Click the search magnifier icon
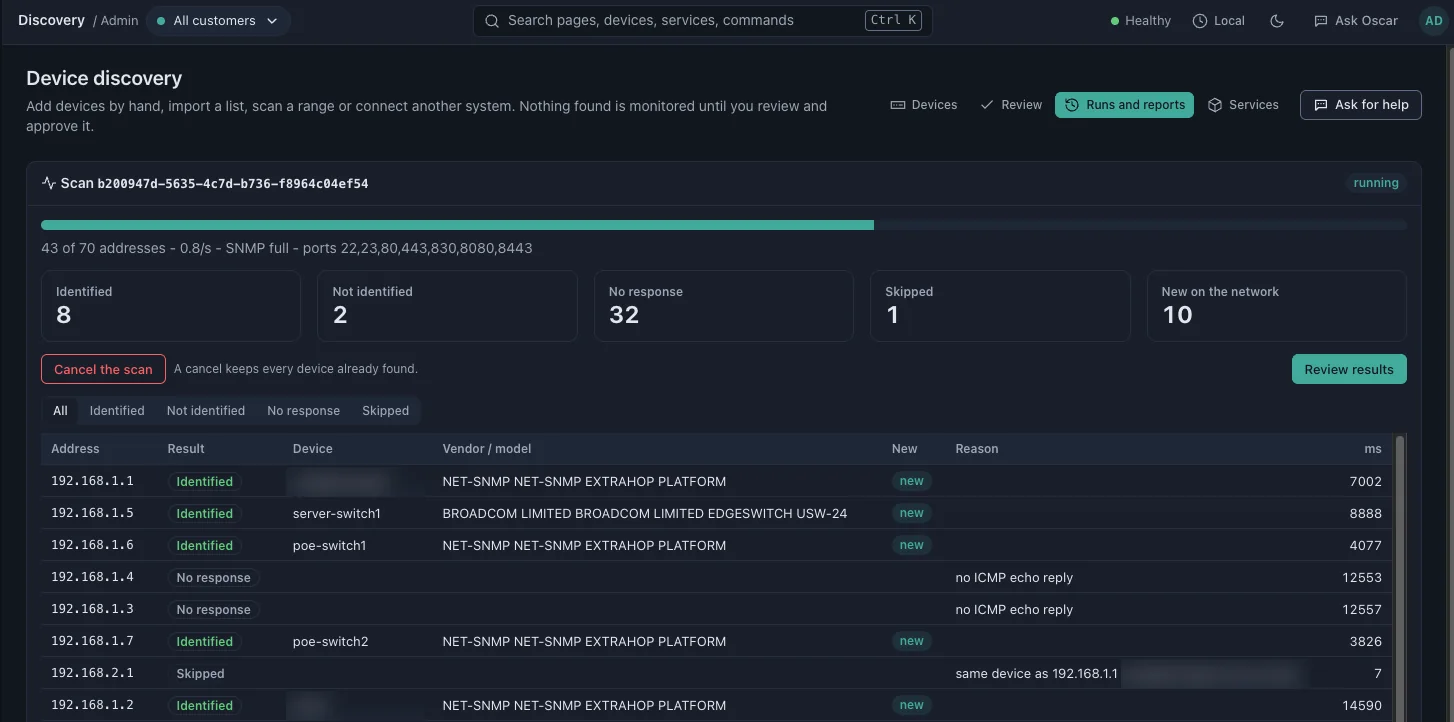Viewport: 1454px width, 722px height. pyautogui.click(x=491, y=20)
